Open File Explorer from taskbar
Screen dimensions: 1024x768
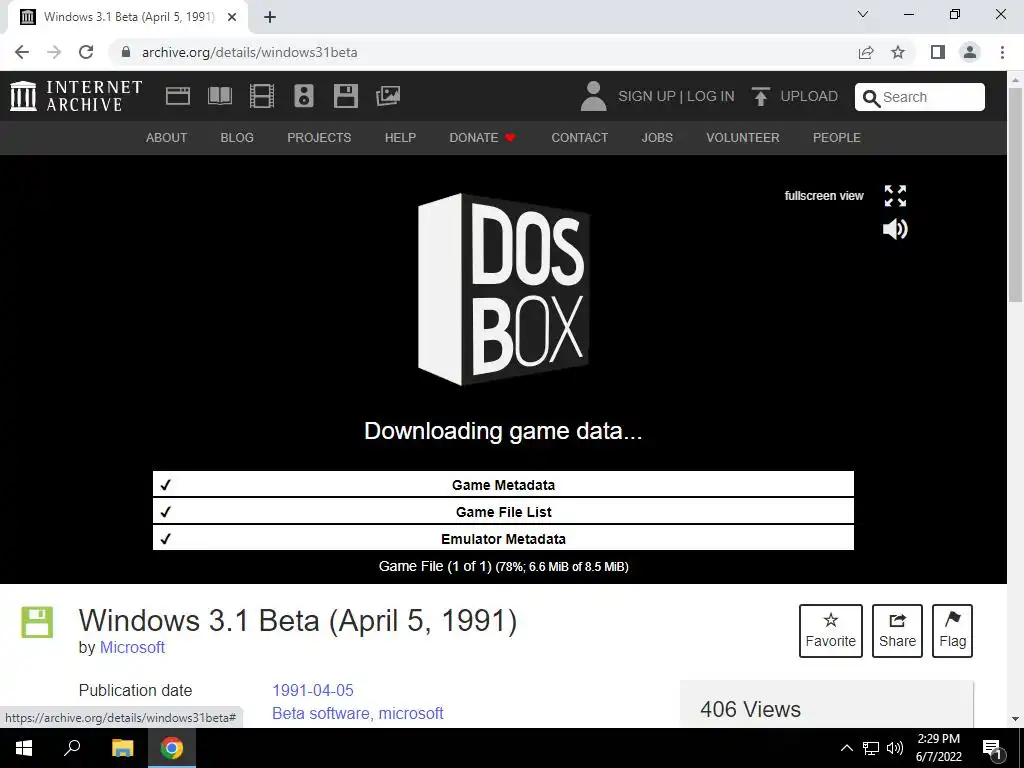(x=122, y=748)
